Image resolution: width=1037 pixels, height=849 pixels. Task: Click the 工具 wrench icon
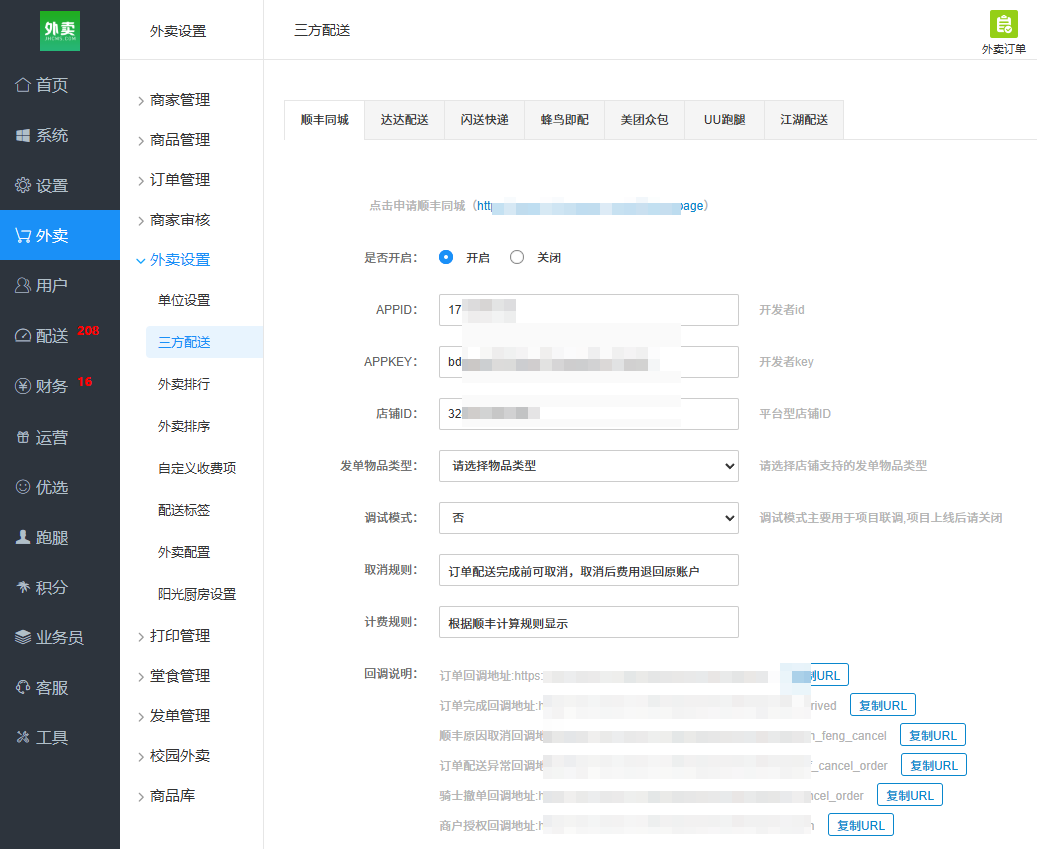coord(23,737)
